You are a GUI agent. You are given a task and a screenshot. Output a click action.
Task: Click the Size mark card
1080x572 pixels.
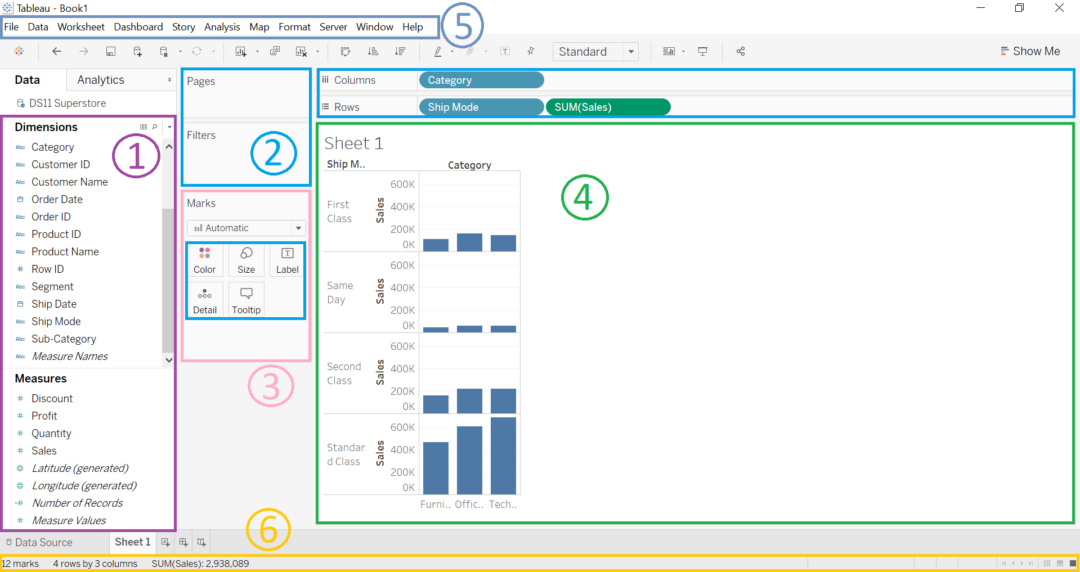[x=246, y=261]
